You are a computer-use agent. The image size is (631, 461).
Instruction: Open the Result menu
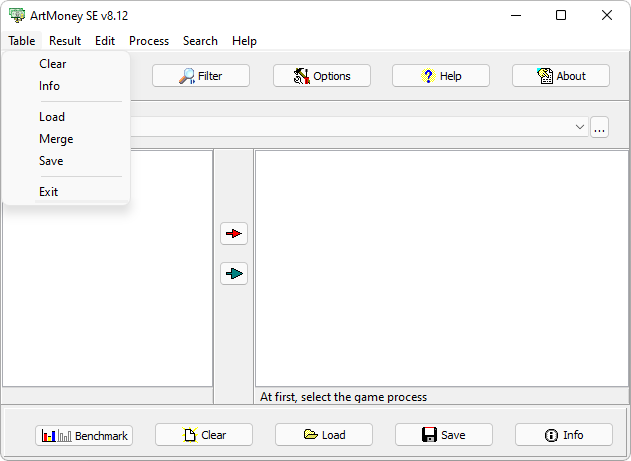point(65,41)
